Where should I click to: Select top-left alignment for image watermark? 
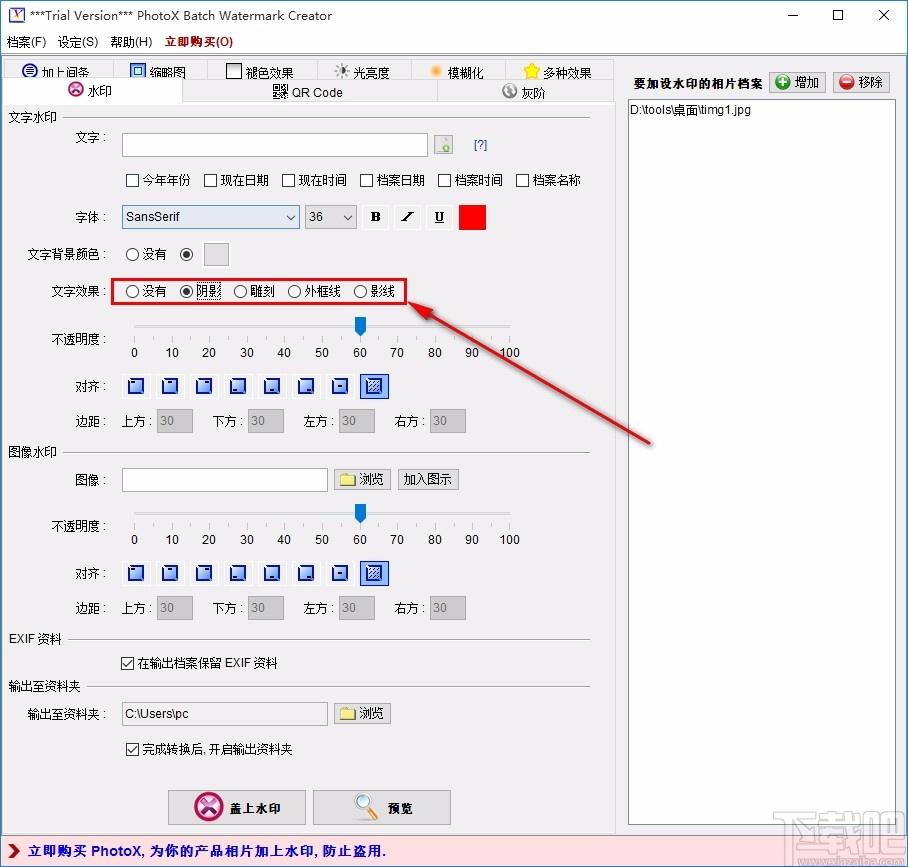point(136,573)
